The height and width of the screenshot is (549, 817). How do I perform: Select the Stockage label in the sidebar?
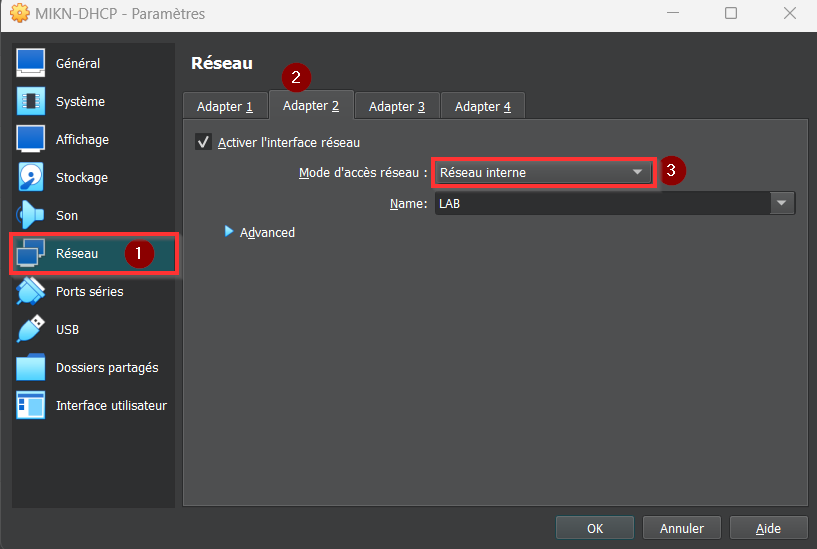pos(82,178)
